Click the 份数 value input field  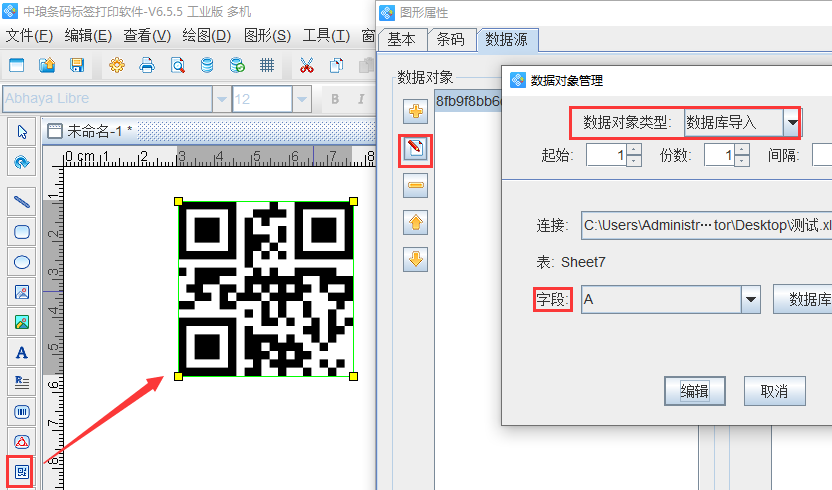(x=720, y=156)
